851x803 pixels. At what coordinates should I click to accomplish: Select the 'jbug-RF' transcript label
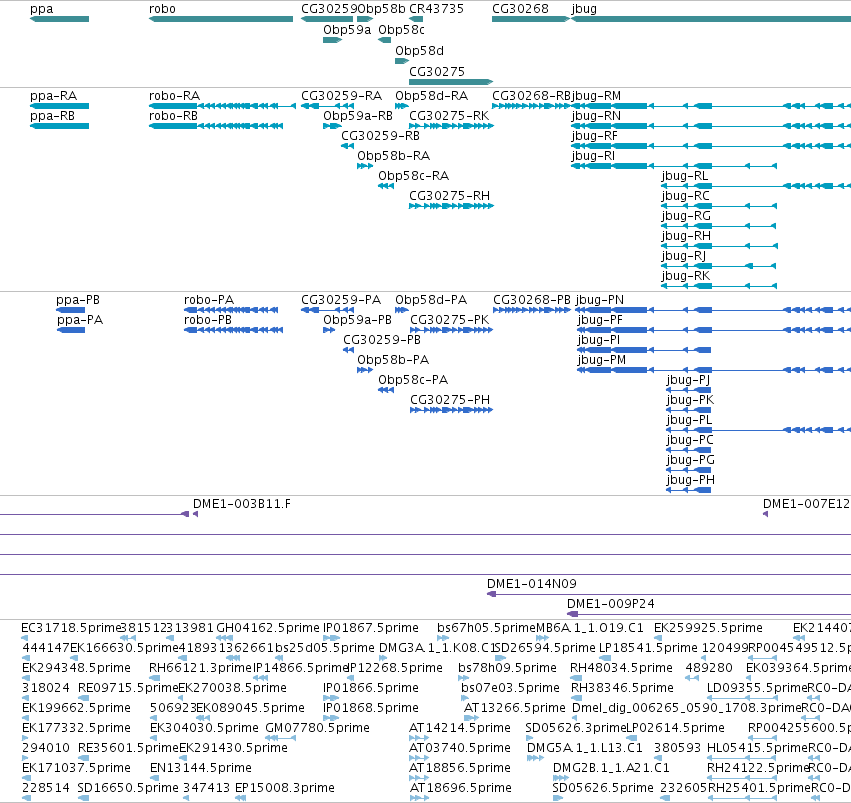594,136
